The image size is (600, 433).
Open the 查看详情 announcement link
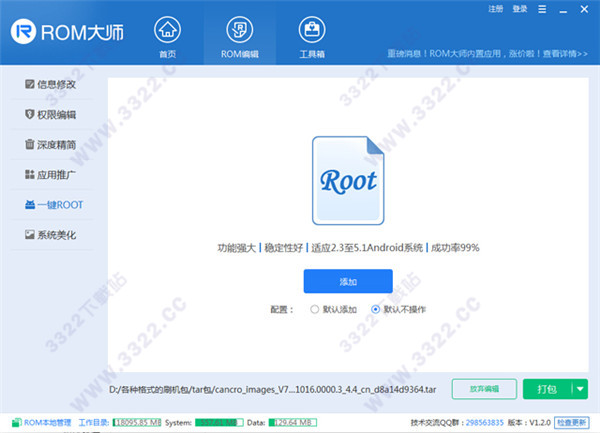(565, 54)
